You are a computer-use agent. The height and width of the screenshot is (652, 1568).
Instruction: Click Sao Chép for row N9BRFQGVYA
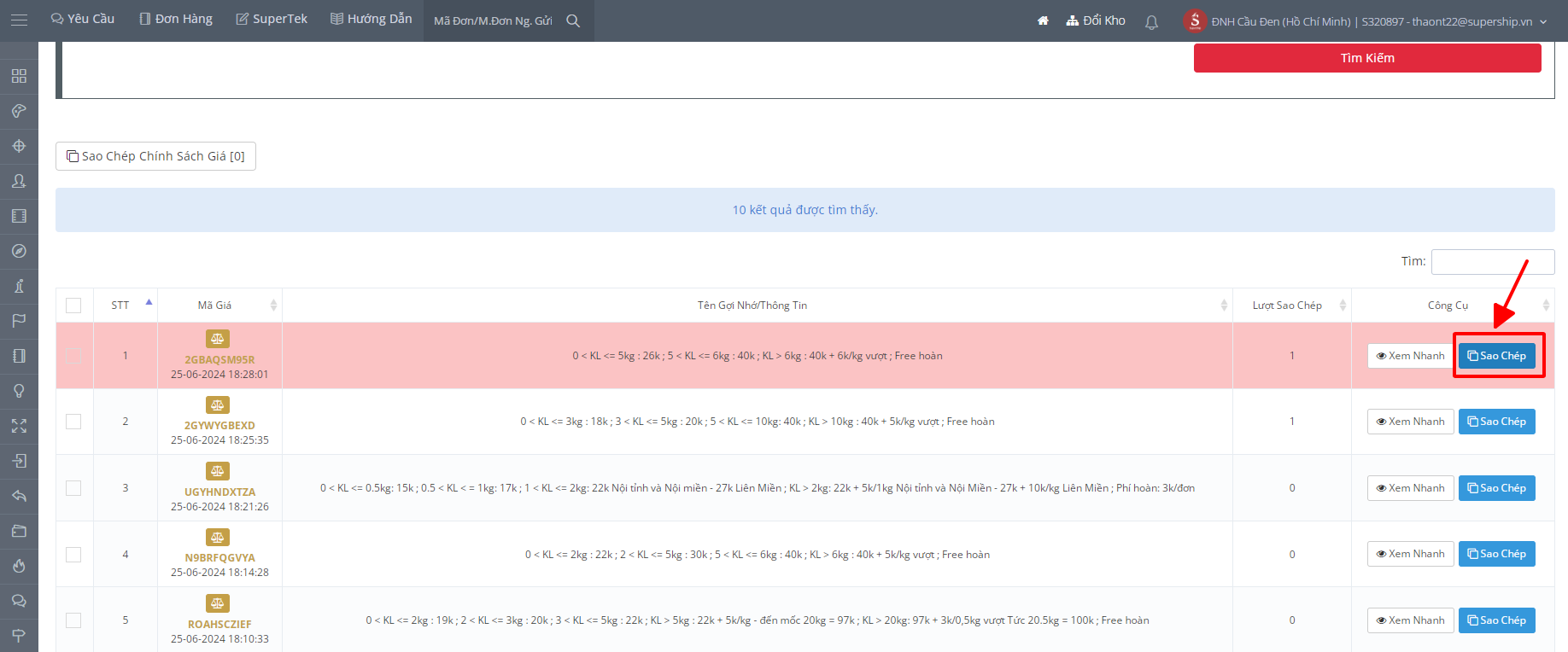point(1497,554)
